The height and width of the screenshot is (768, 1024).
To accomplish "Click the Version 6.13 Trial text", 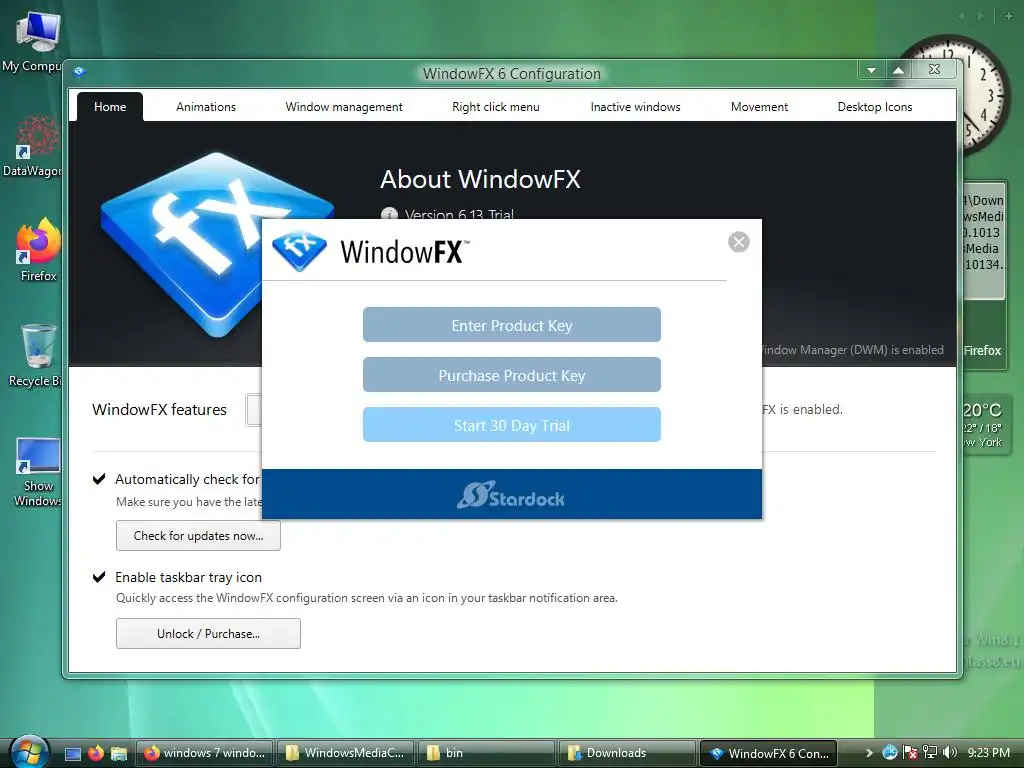I will (459, 214).
